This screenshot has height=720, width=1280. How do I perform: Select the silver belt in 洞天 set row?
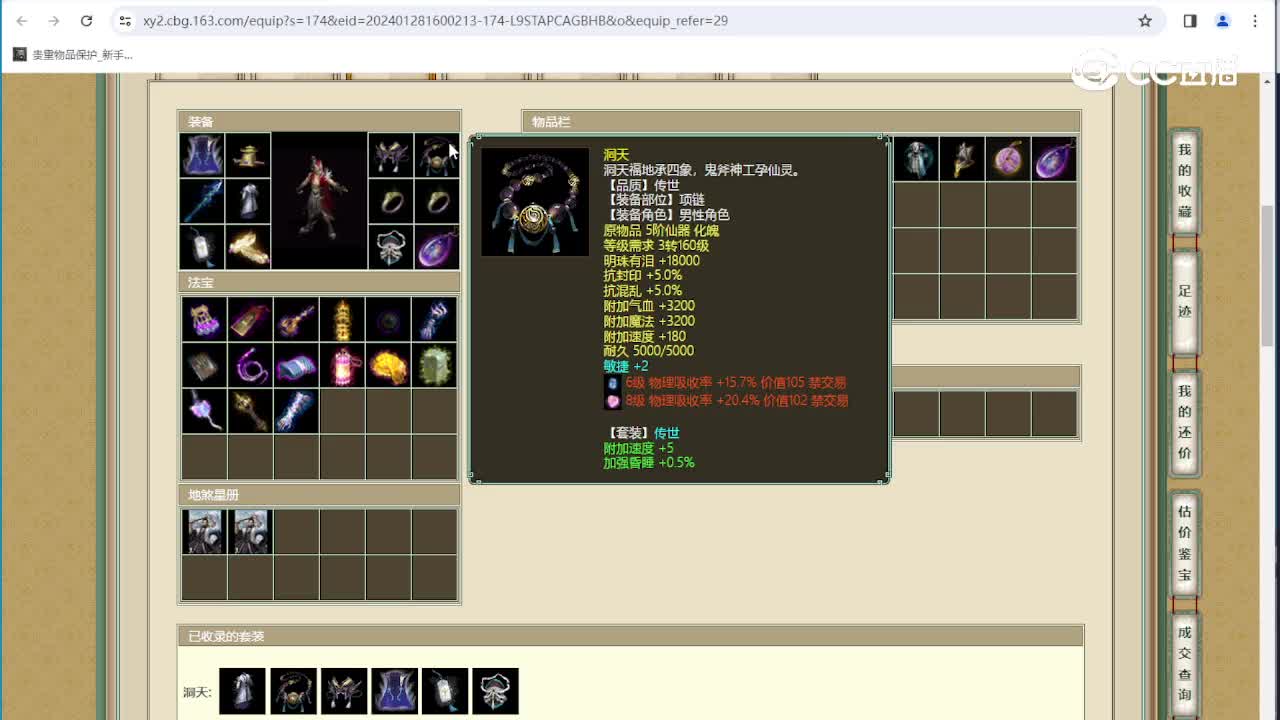pos(495,691)
